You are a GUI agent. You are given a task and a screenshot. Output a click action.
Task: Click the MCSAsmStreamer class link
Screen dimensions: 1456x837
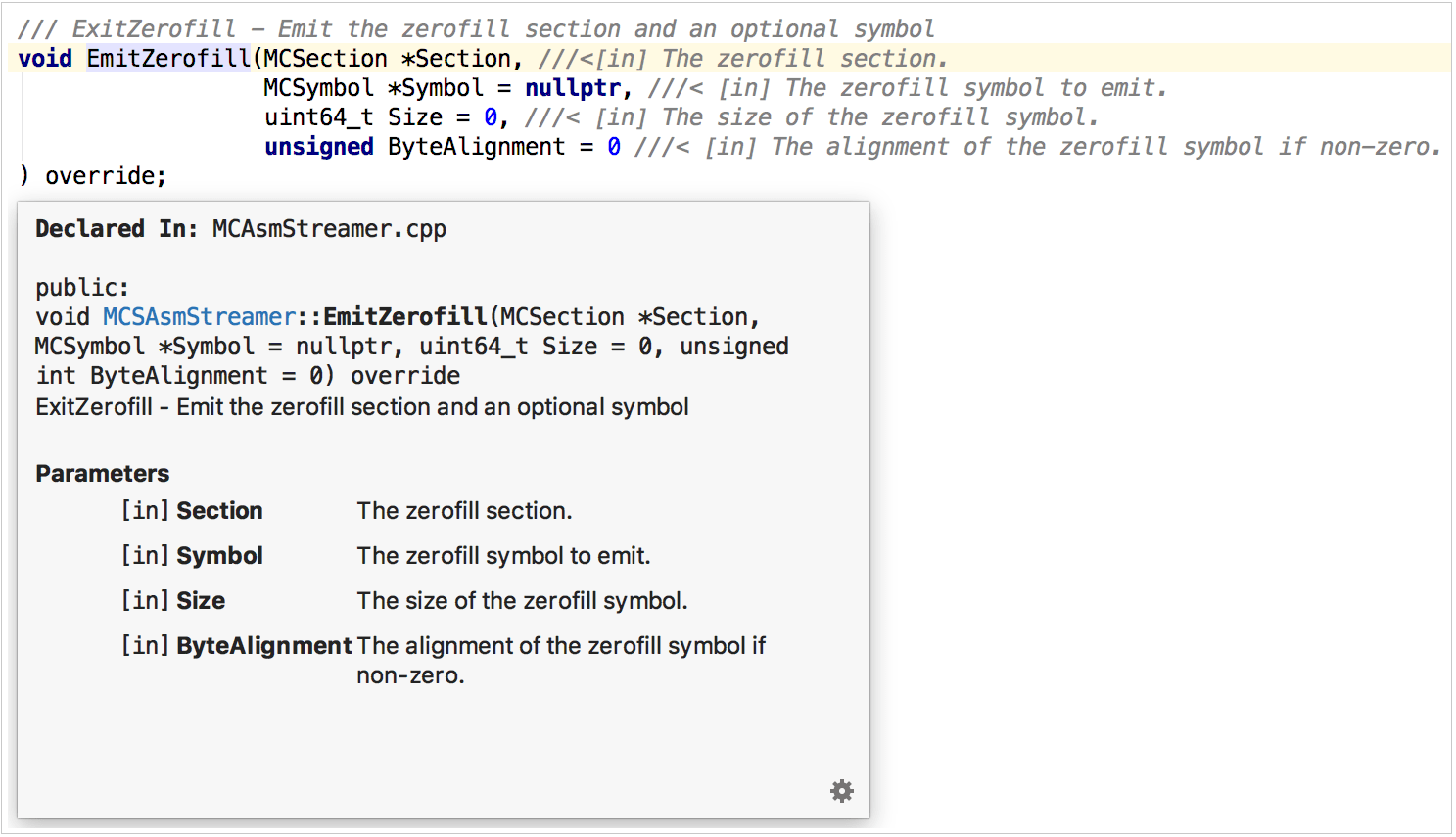coord(199,316)
